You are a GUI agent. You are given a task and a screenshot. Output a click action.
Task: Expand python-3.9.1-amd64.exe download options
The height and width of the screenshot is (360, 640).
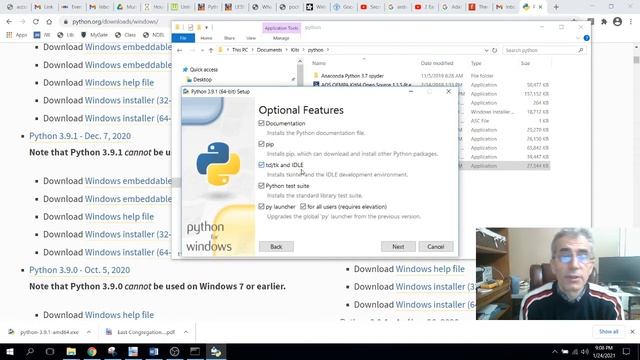[89, 332]
